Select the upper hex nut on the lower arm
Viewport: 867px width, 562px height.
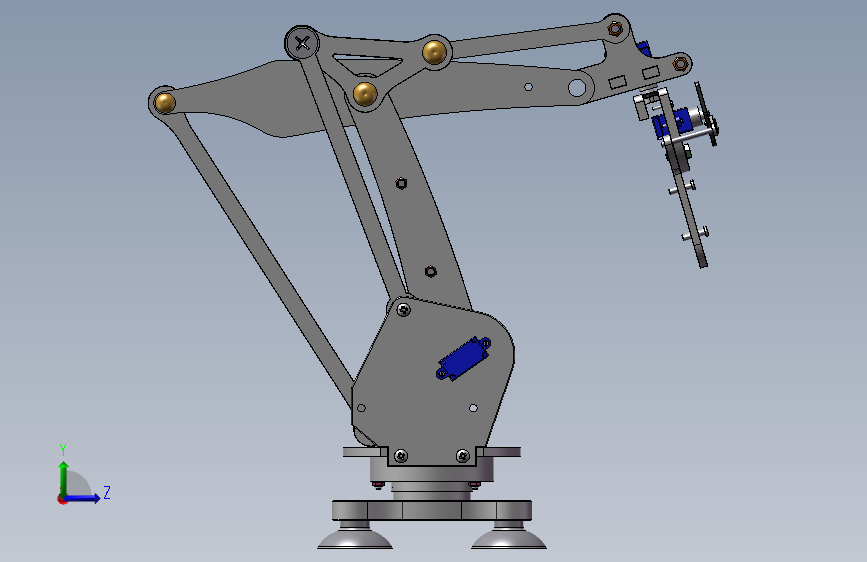click(x=401, y=183)
